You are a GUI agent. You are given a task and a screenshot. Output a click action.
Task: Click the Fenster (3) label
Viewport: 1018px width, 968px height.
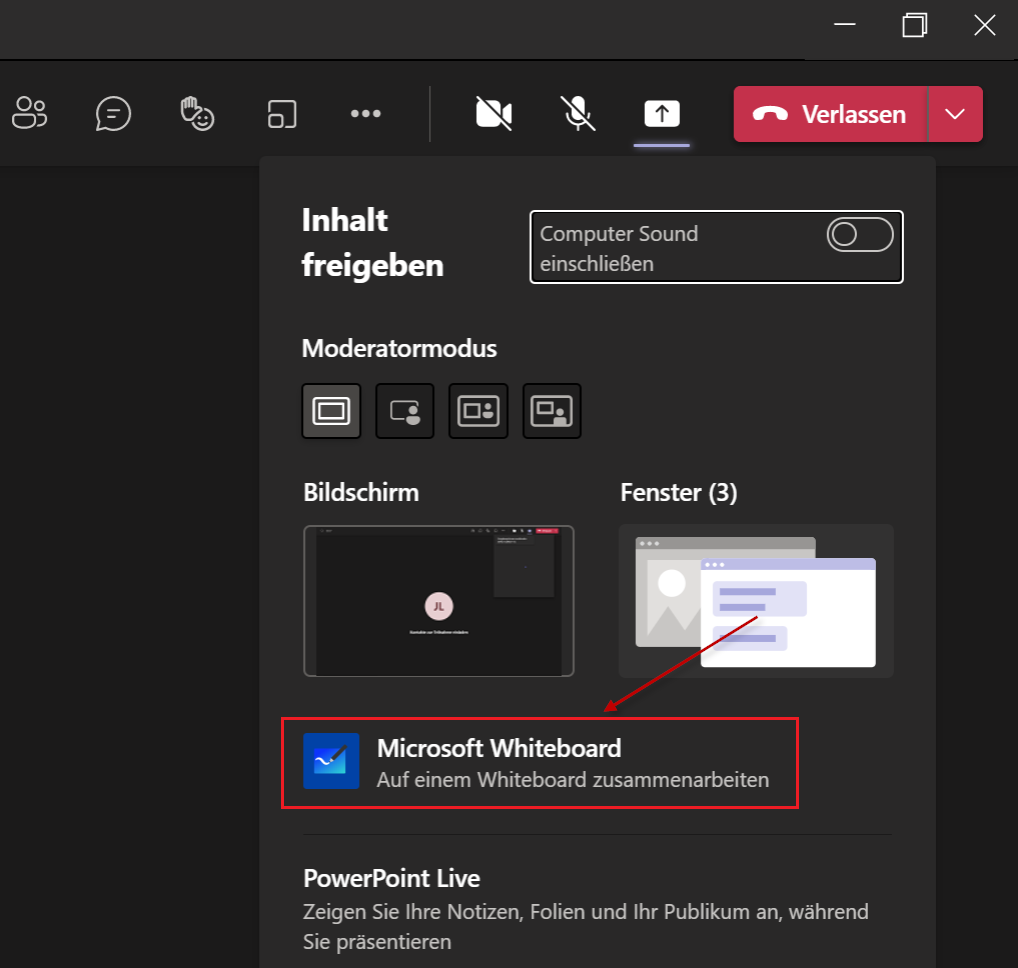click(678, 492)
